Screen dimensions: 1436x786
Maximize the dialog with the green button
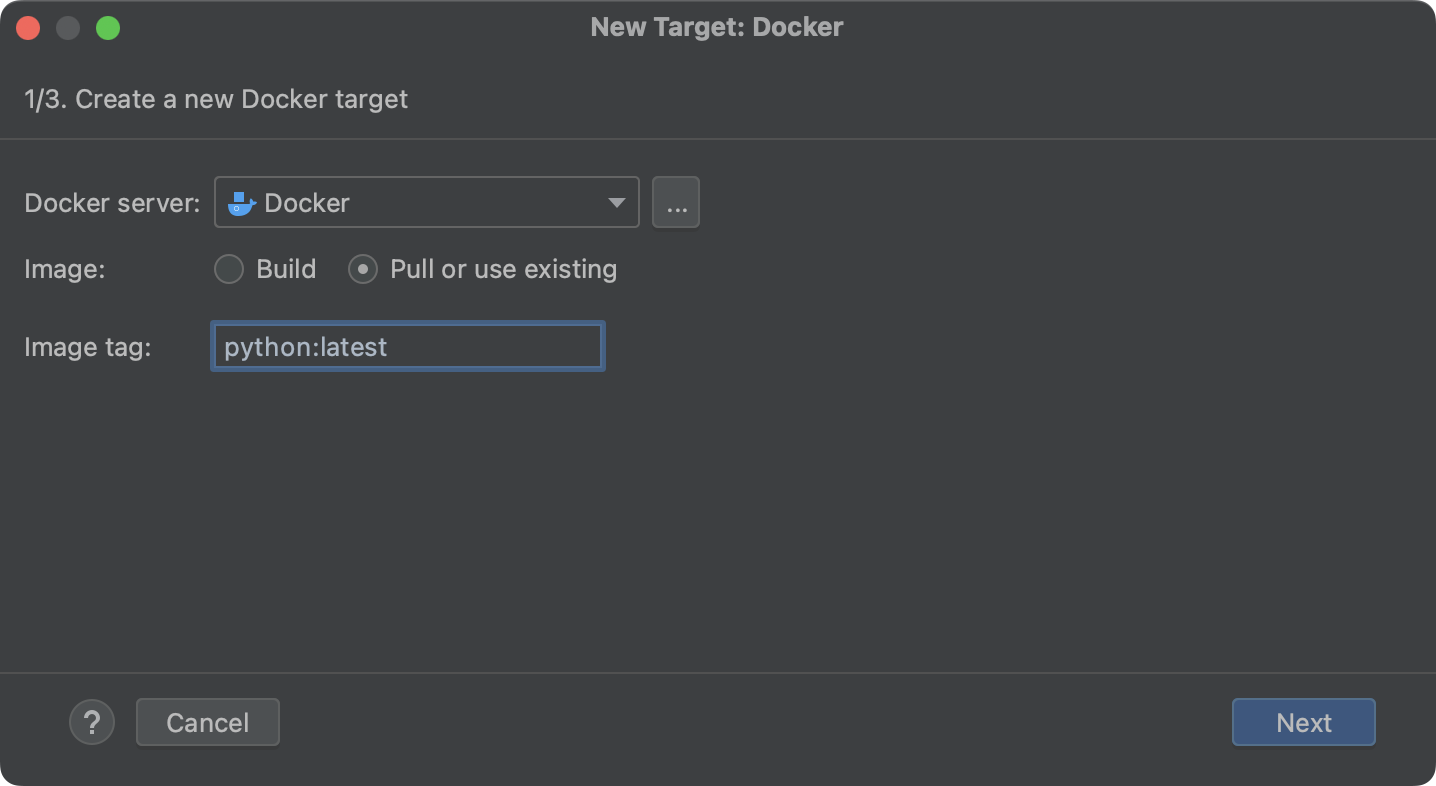coord(108,28)
